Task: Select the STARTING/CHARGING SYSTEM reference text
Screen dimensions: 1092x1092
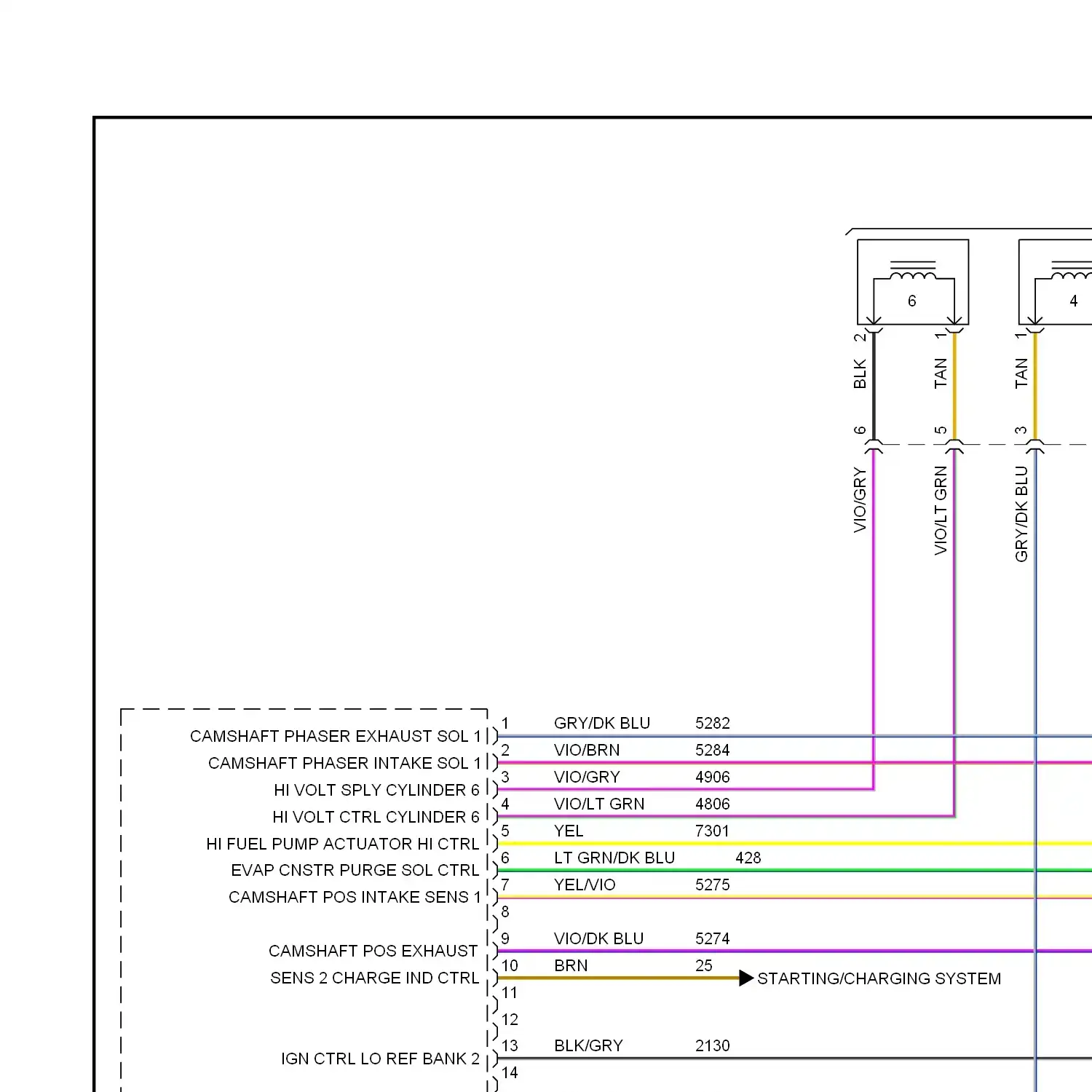Action: coord(879,978)
